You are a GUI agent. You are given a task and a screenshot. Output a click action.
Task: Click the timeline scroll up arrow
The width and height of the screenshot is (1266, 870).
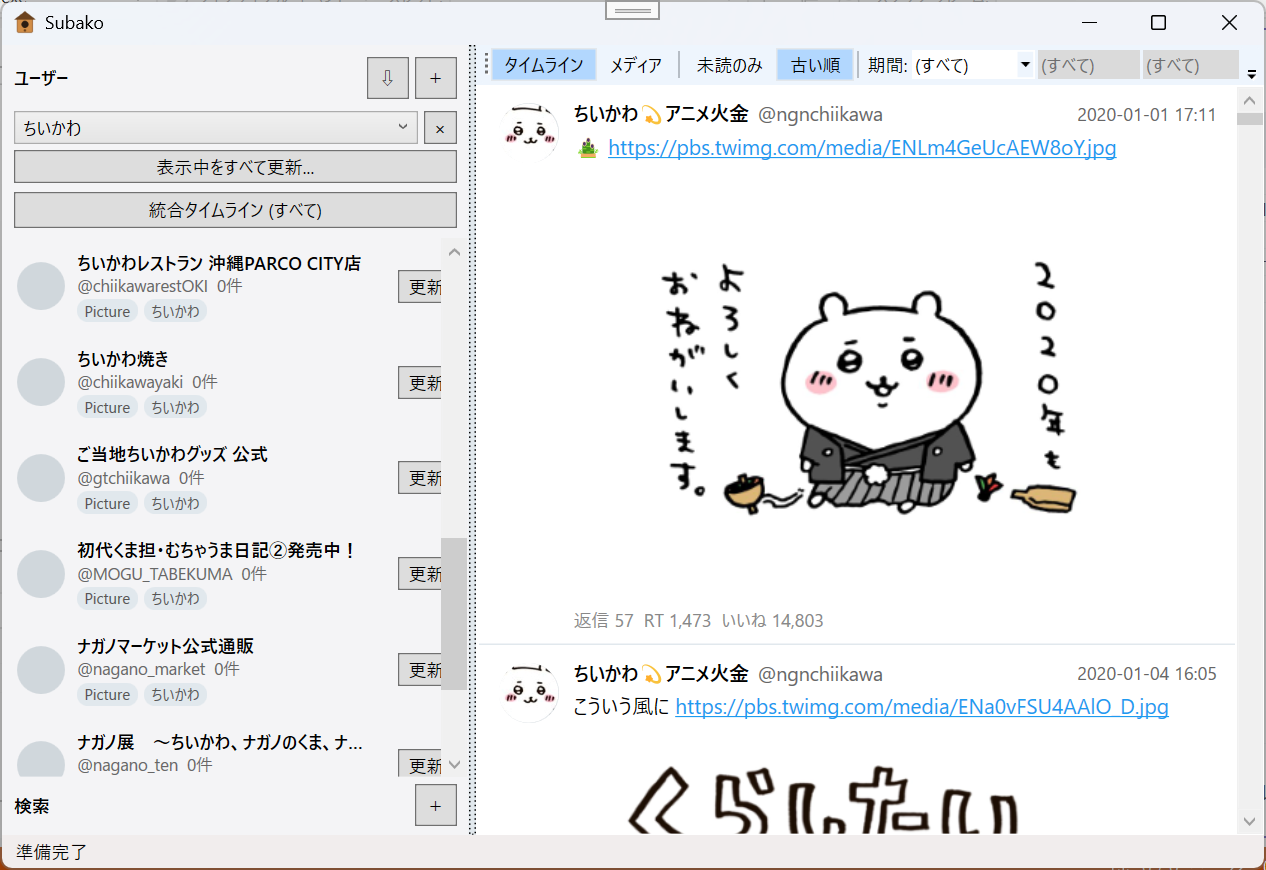click(x=1250, y=99)
